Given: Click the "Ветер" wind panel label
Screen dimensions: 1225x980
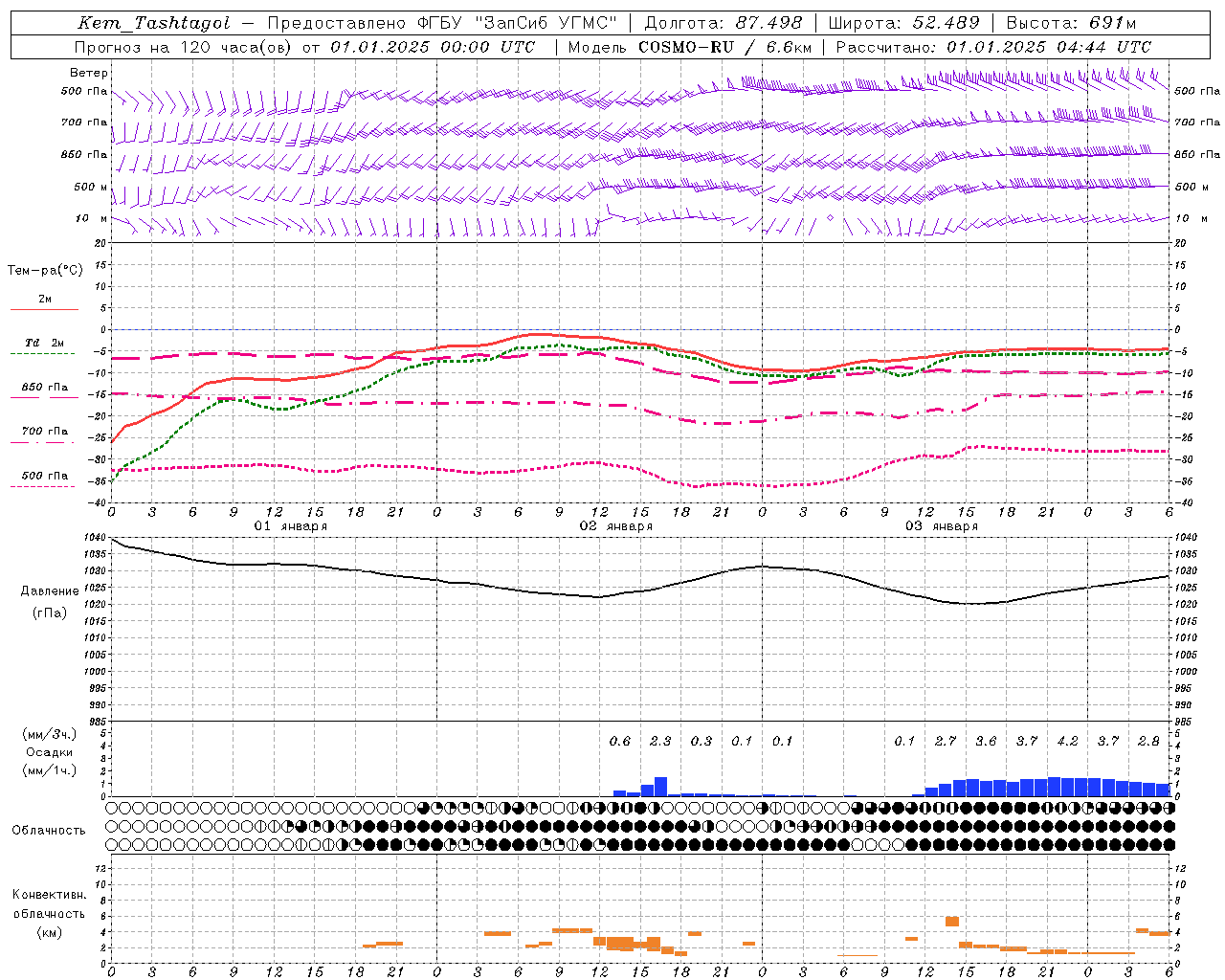Looking at the screenshot, I should click(x=89, y=73).
